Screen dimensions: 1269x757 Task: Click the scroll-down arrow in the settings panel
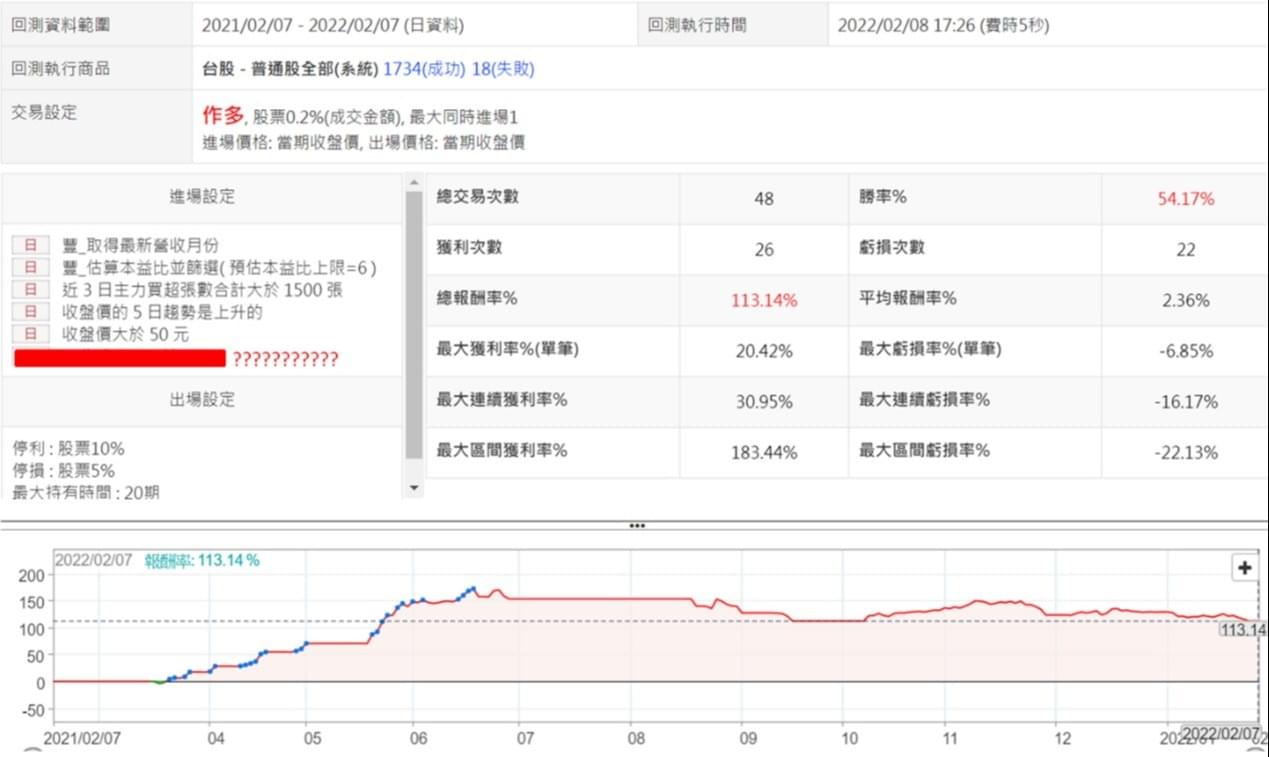click(x=413, y=486)
